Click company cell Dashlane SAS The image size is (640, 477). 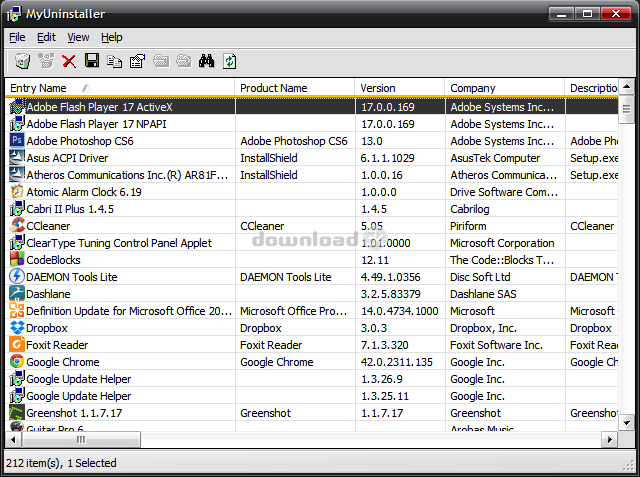[483, 294]
